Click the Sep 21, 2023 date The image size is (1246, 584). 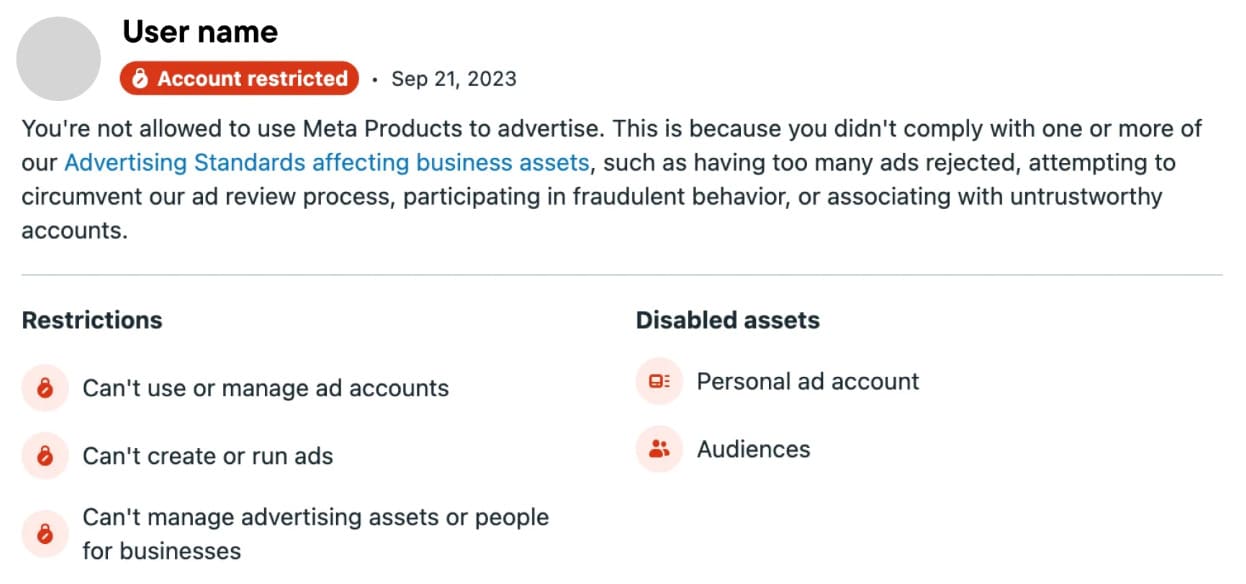coord(454,78)
